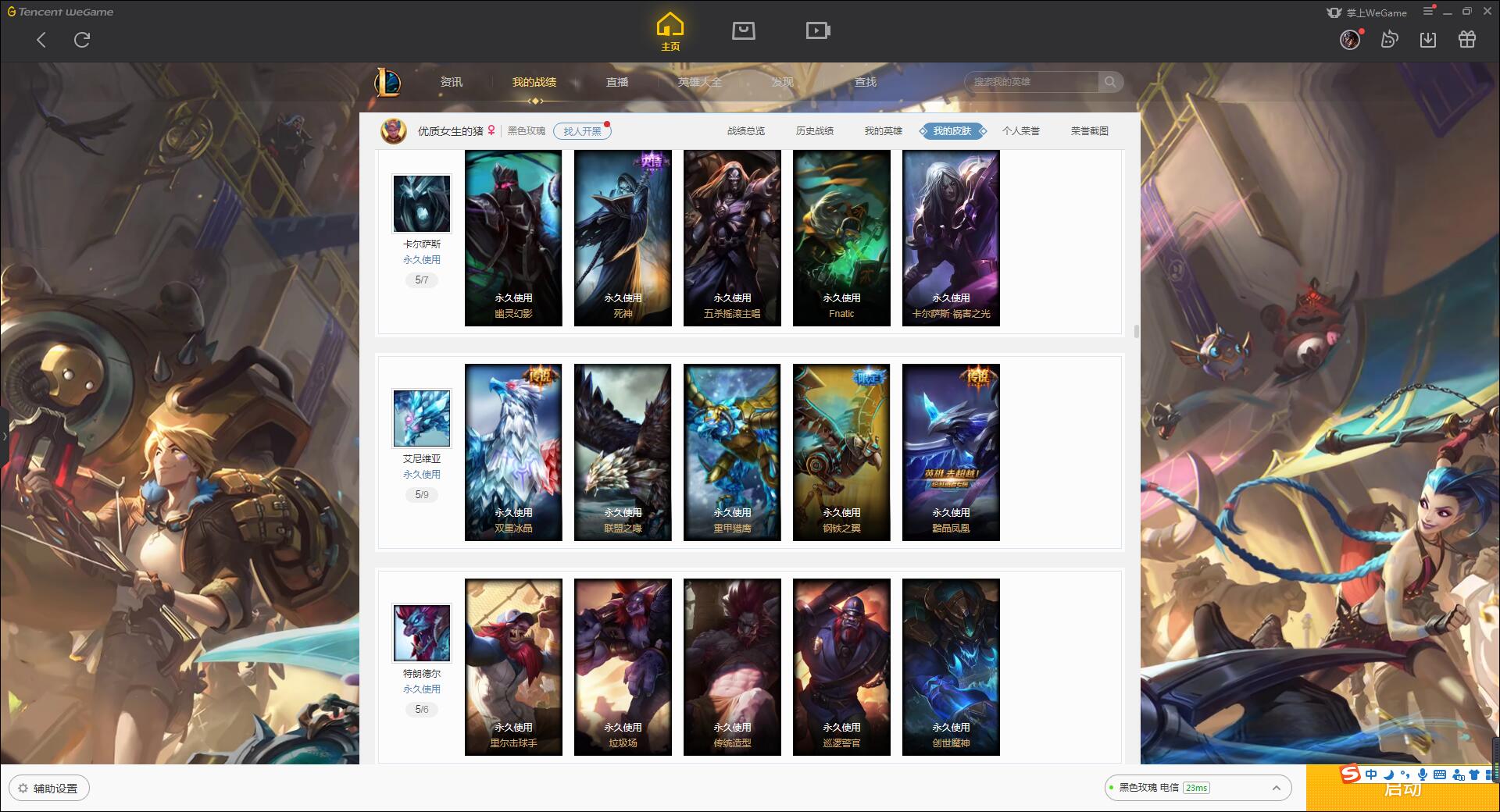Screen dimensions: 1500x812
Task: Open the 卡尔萨斯 祸害之光 skin card
Action: [951, 238]
